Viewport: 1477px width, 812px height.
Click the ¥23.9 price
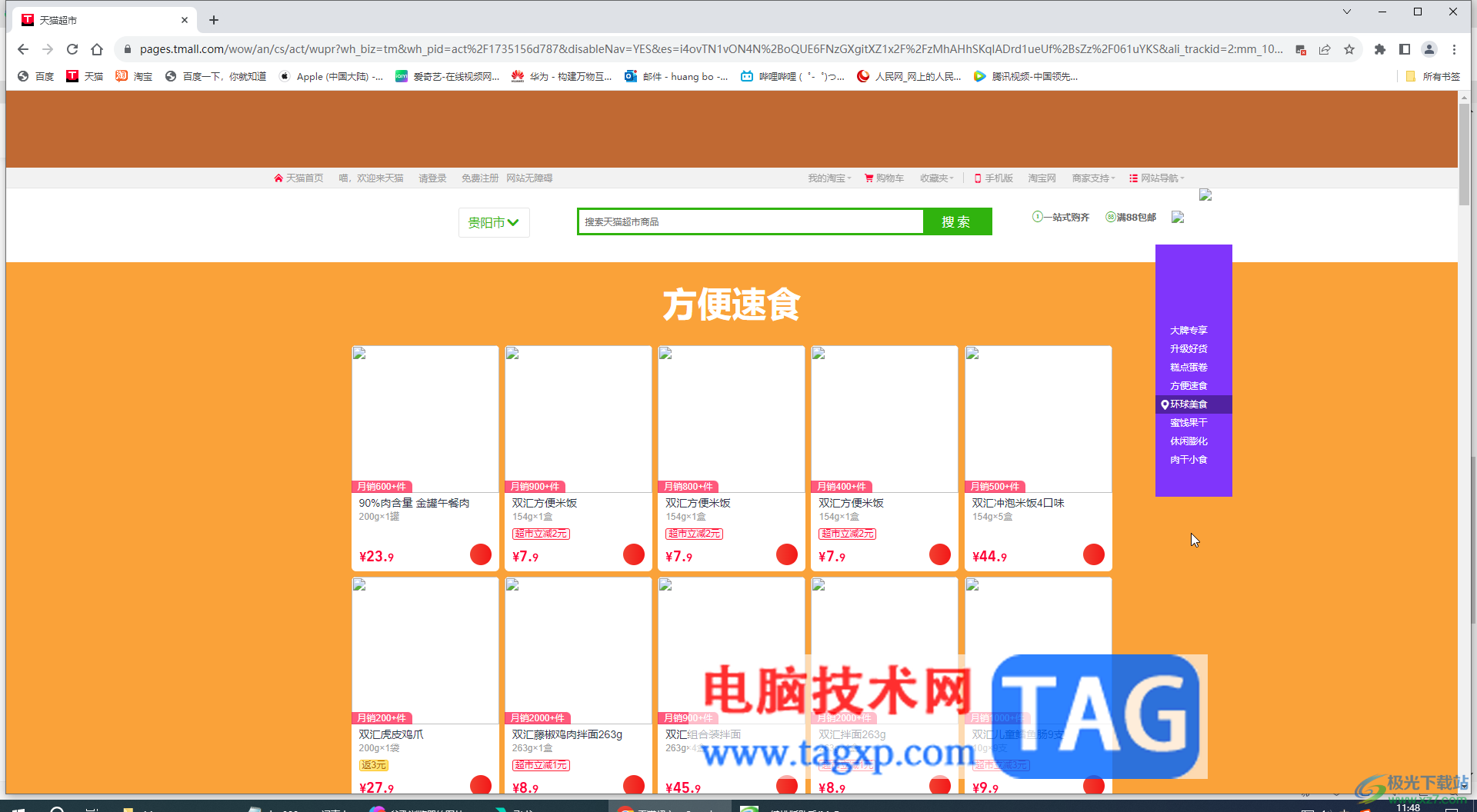click(x=376, y=556)
